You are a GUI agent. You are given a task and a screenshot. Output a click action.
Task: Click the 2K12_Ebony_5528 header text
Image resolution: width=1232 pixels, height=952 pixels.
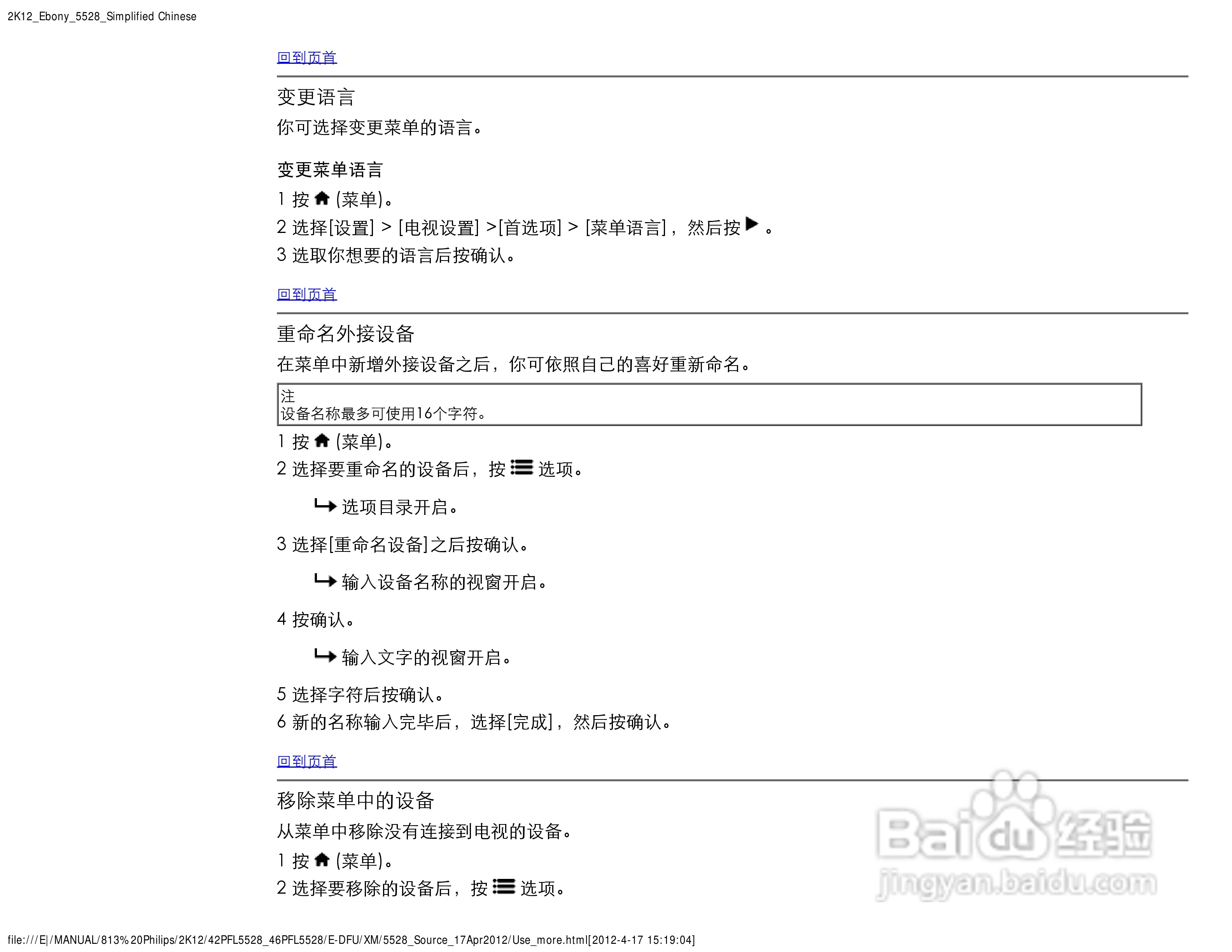point(101,16)
